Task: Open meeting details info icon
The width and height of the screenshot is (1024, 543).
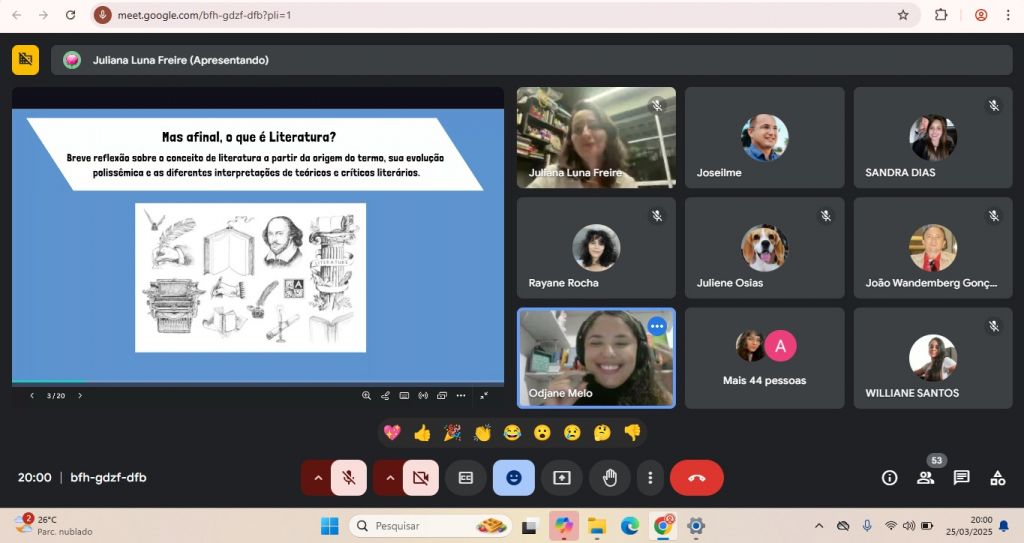Action: (889, 478)
